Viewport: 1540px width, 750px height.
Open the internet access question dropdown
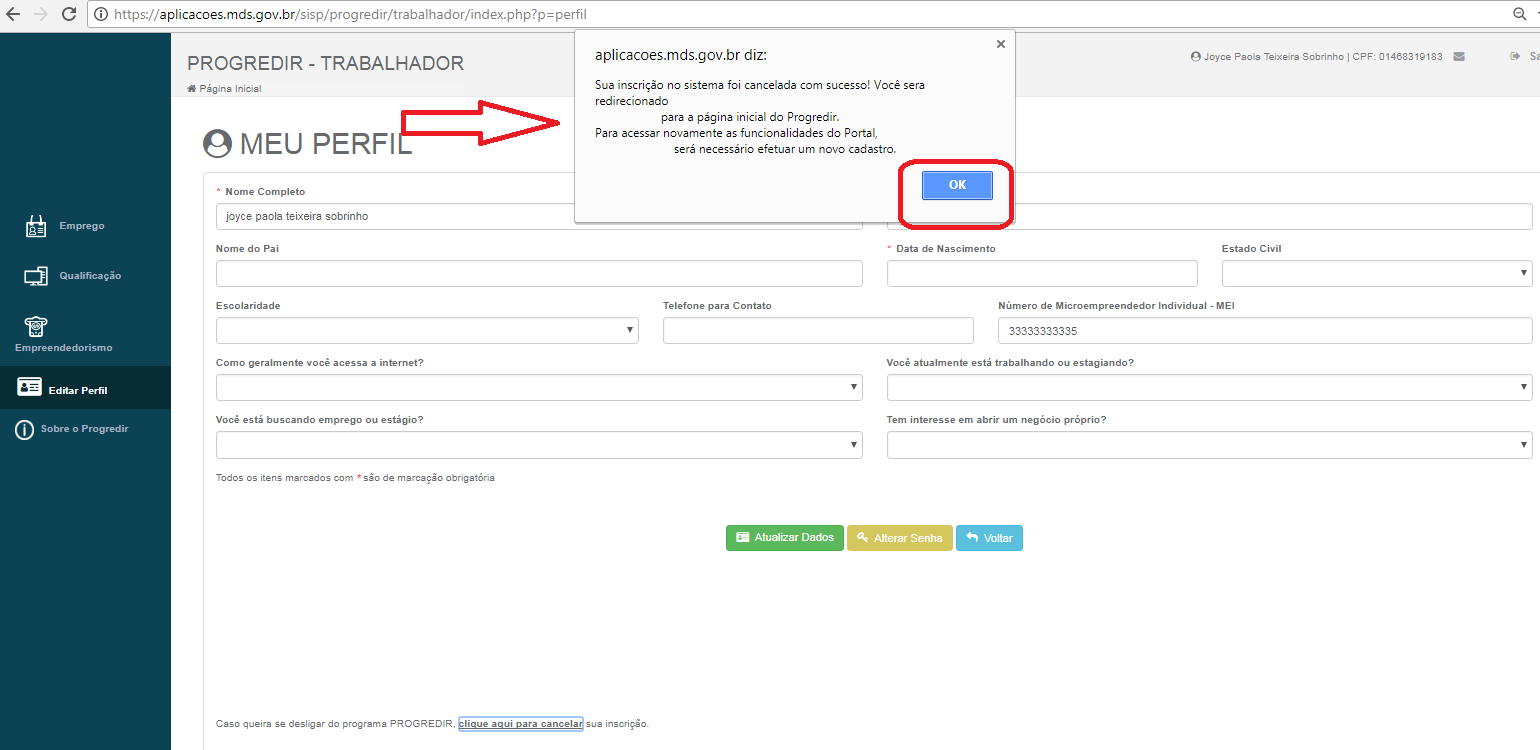coord(539,388)
